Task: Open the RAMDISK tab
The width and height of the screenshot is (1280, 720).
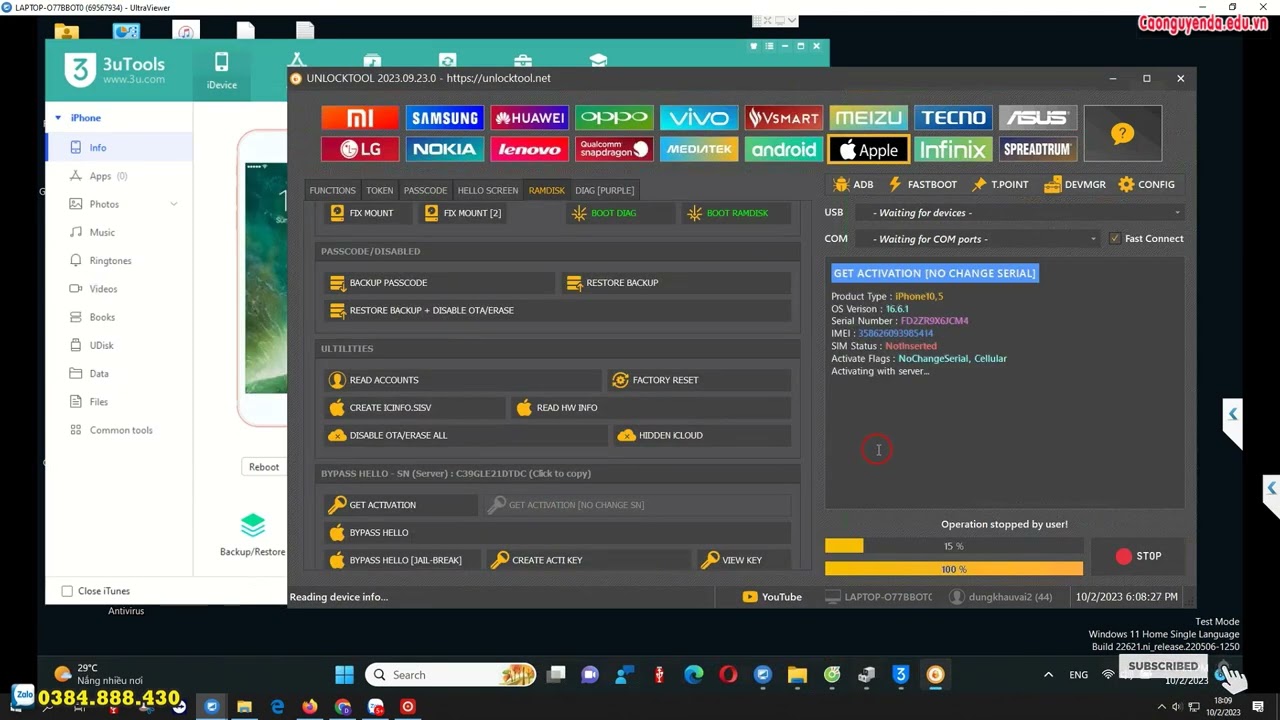Action: tap(546, 190)
